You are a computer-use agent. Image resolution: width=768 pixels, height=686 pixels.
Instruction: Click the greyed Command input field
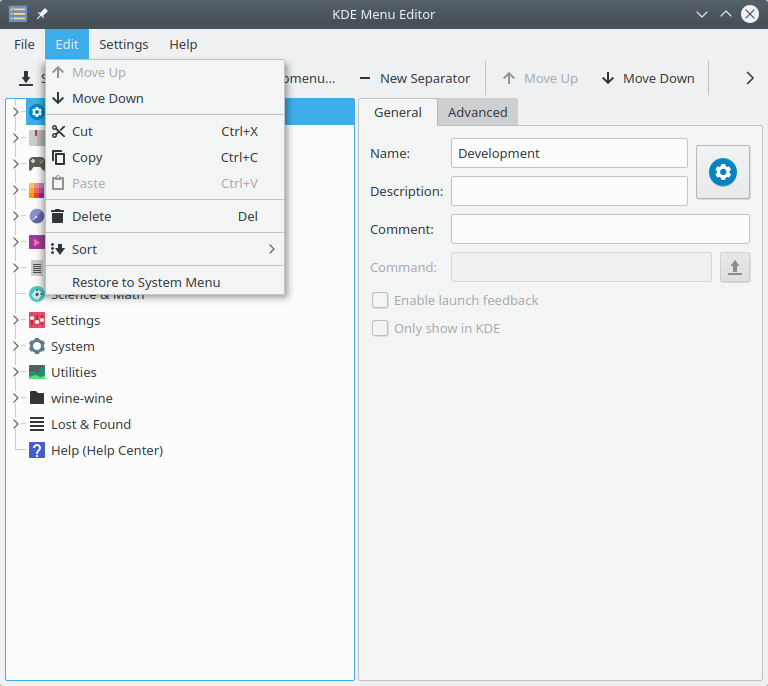tap(581, 267)
